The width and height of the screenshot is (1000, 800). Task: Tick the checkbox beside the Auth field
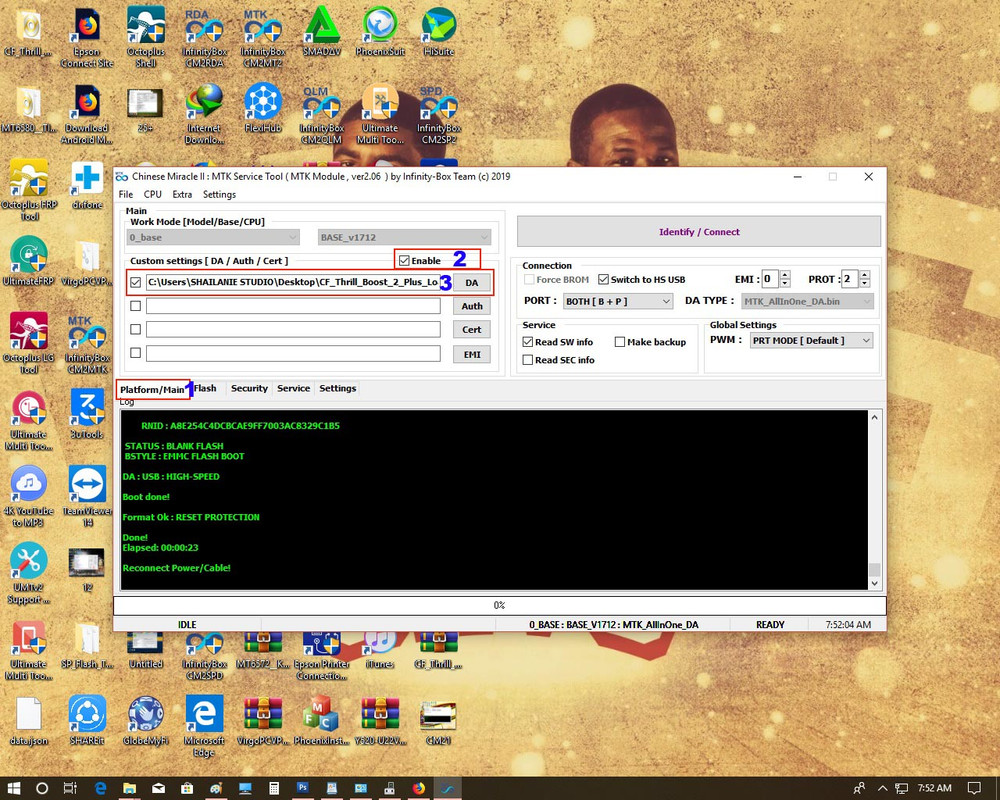[135, 306]
